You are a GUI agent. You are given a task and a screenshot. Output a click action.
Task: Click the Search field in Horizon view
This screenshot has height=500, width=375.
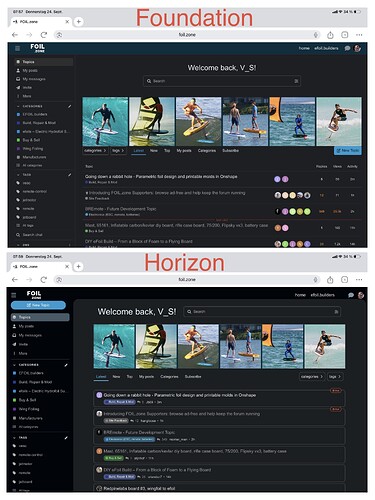click(262, 312)
